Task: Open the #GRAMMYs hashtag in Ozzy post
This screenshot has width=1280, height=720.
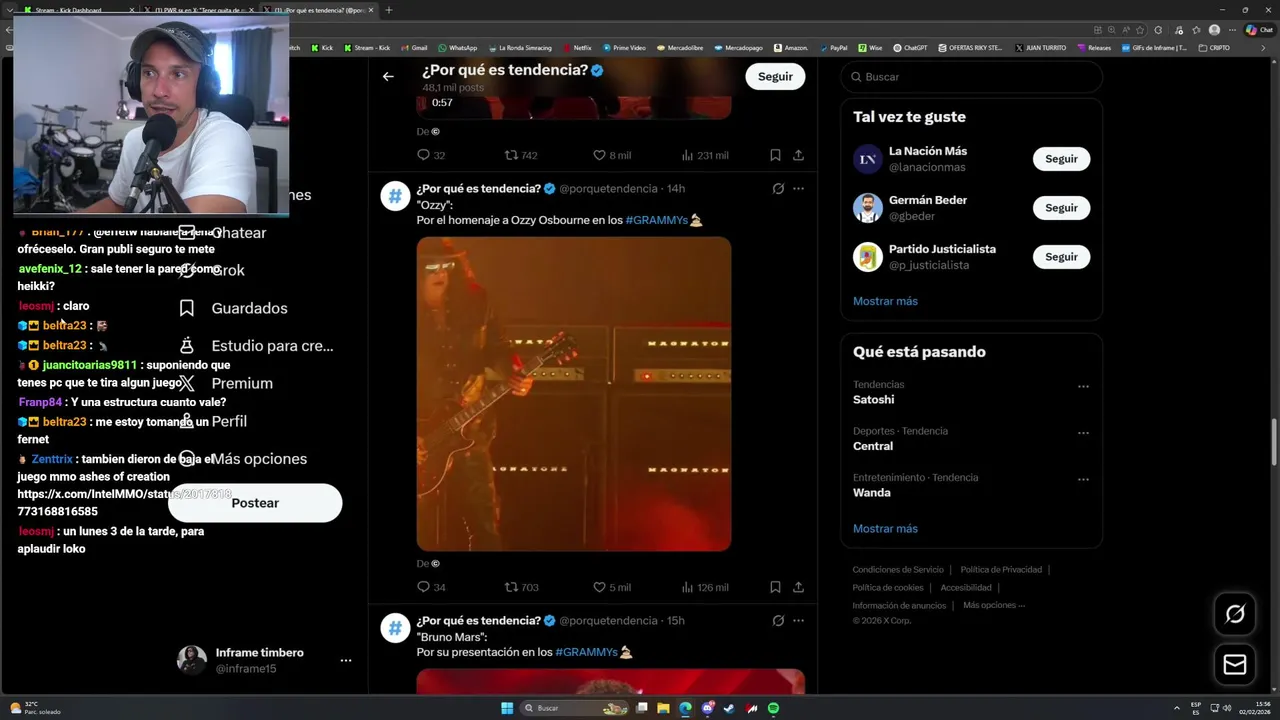Action: (656, 220)
